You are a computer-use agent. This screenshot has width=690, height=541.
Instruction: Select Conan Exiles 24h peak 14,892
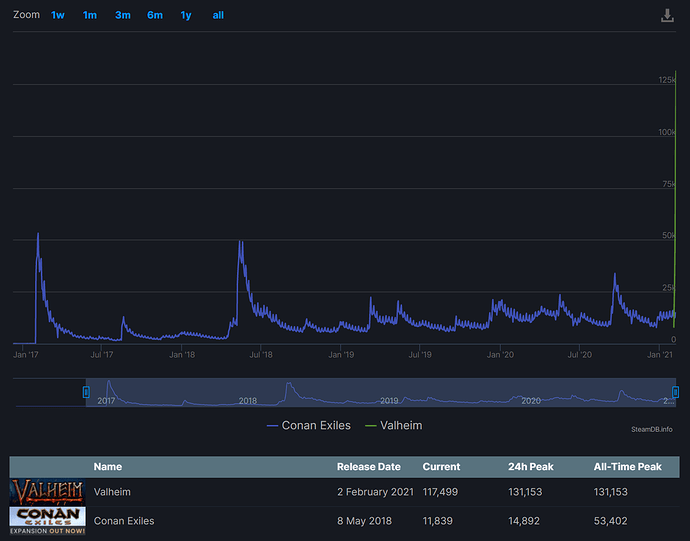(x=524, y=521)
